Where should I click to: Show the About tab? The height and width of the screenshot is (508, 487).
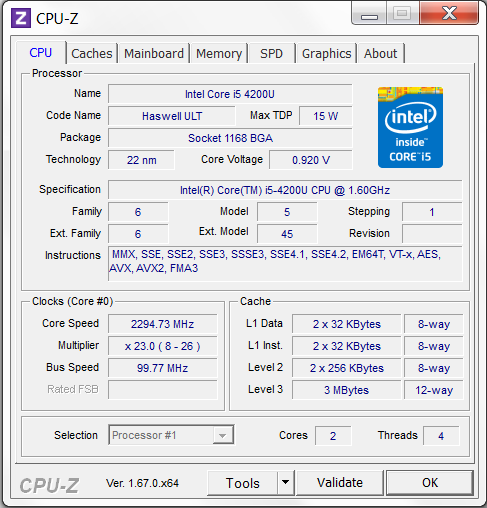[380, 53]
